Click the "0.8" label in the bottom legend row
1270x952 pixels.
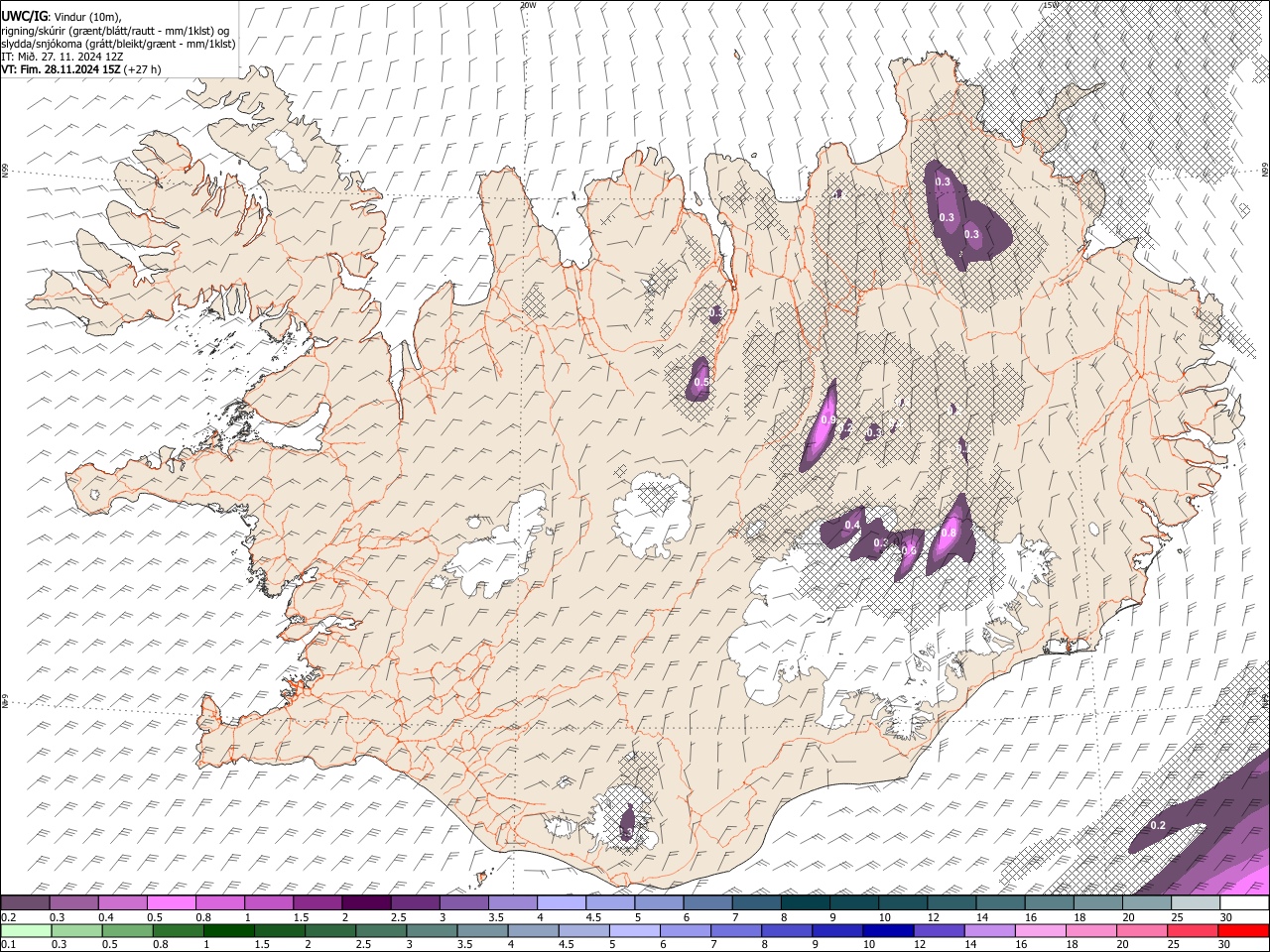coord(161,945)
